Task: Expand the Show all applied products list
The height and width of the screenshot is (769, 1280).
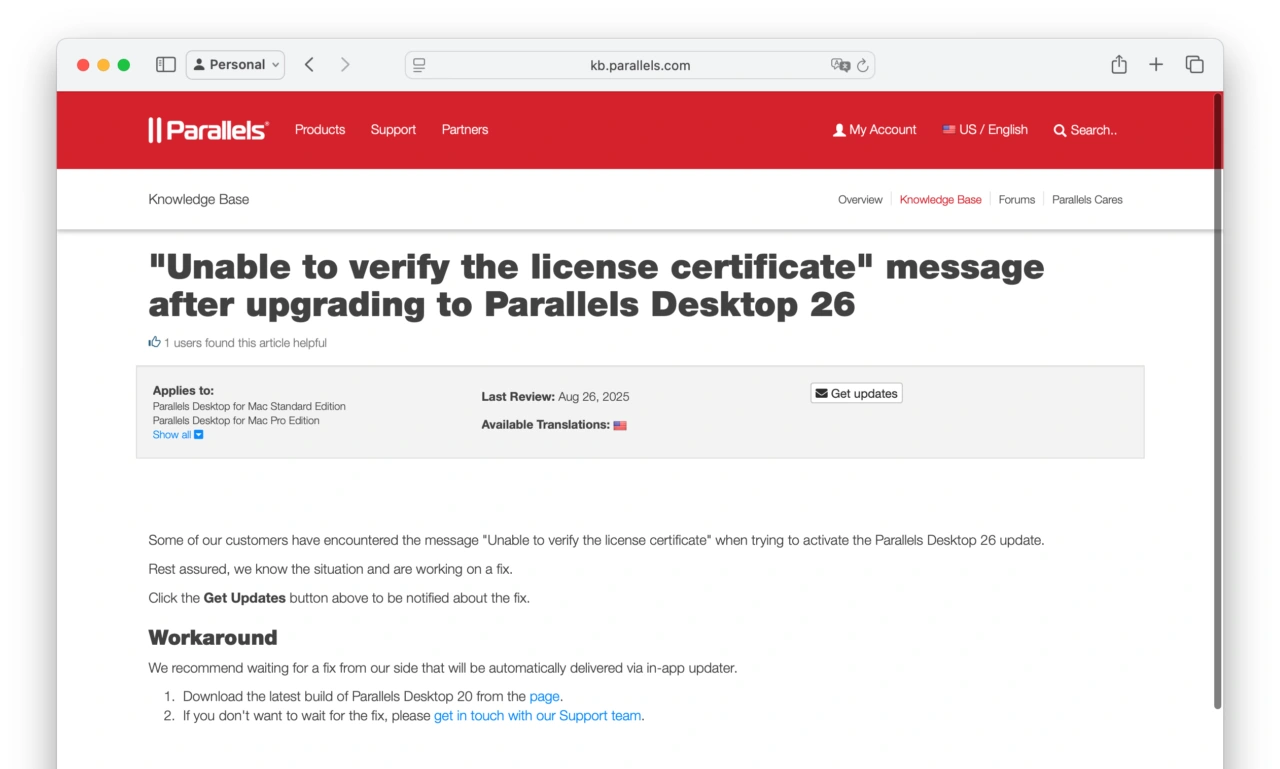Action: click(172, 434)
